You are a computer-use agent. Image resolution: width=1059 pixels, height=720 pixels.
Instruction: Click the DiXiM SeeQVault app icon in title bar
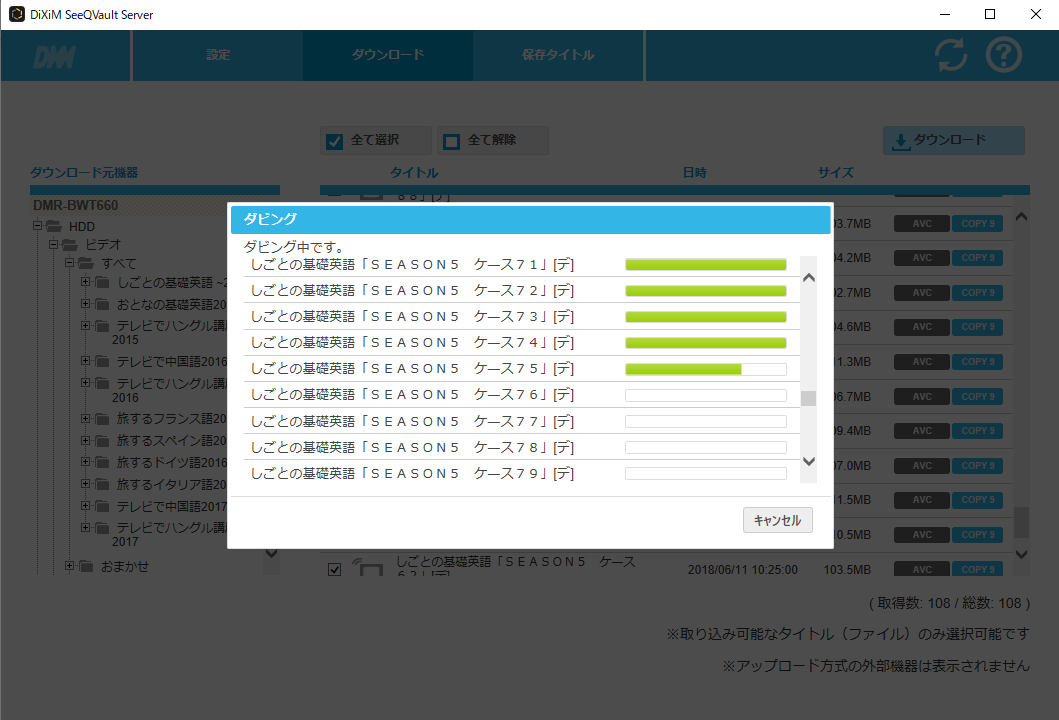coord(16,15)
